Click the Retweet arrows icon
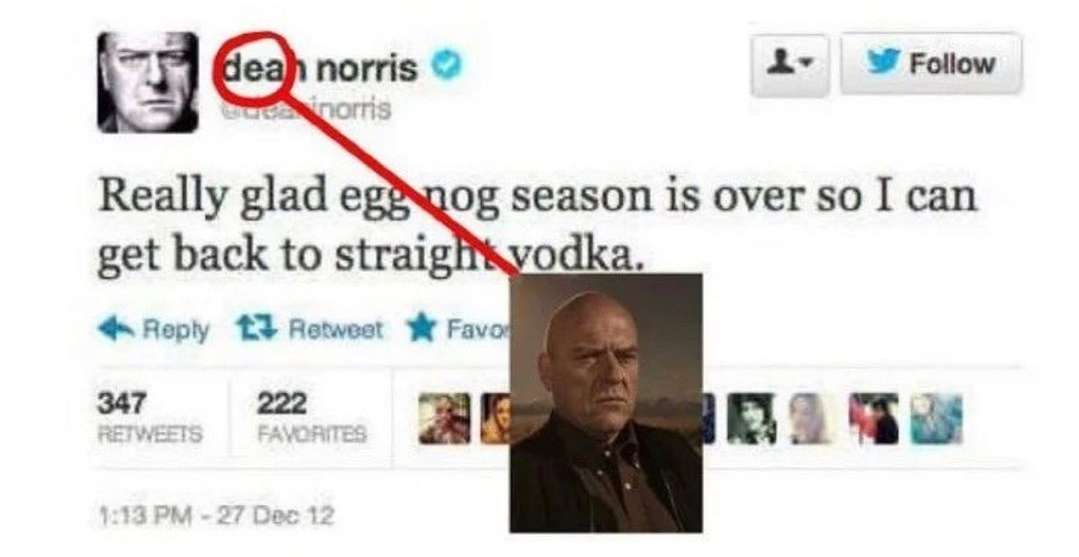Viewport: 1079px width, 557px height. coord(257,328)
